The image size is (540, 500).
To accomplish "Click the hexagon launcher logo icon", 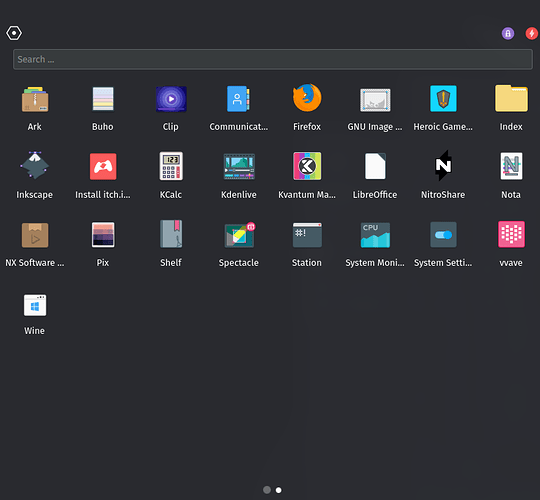I will 14,33.
